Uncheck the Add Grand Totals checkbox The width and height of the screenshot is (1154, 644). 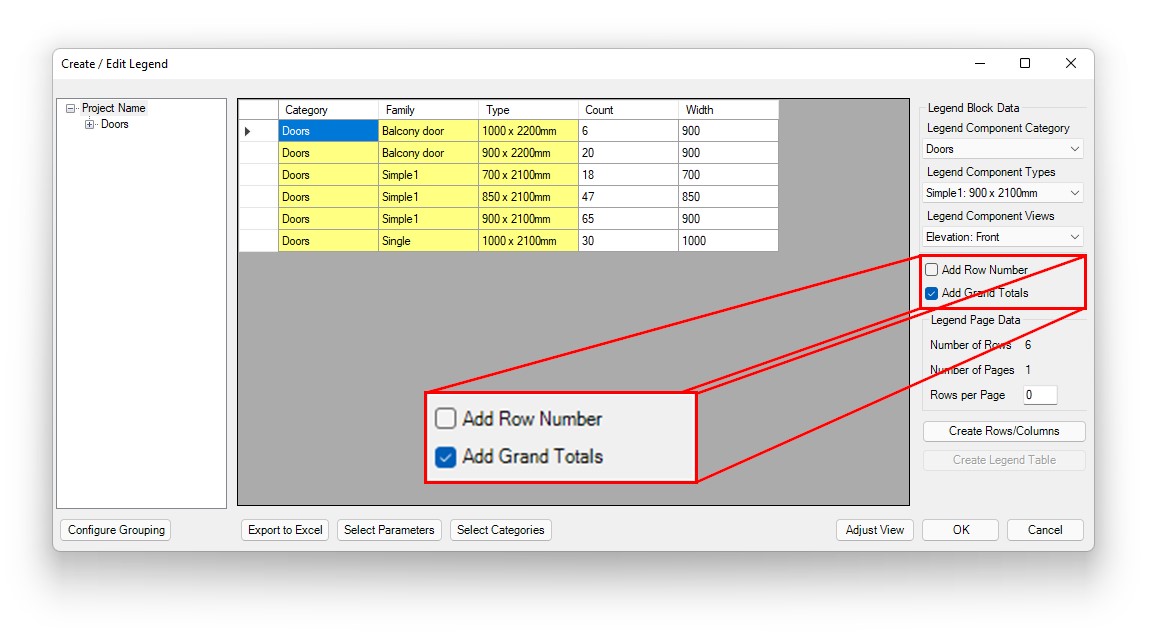click(932, 294)
